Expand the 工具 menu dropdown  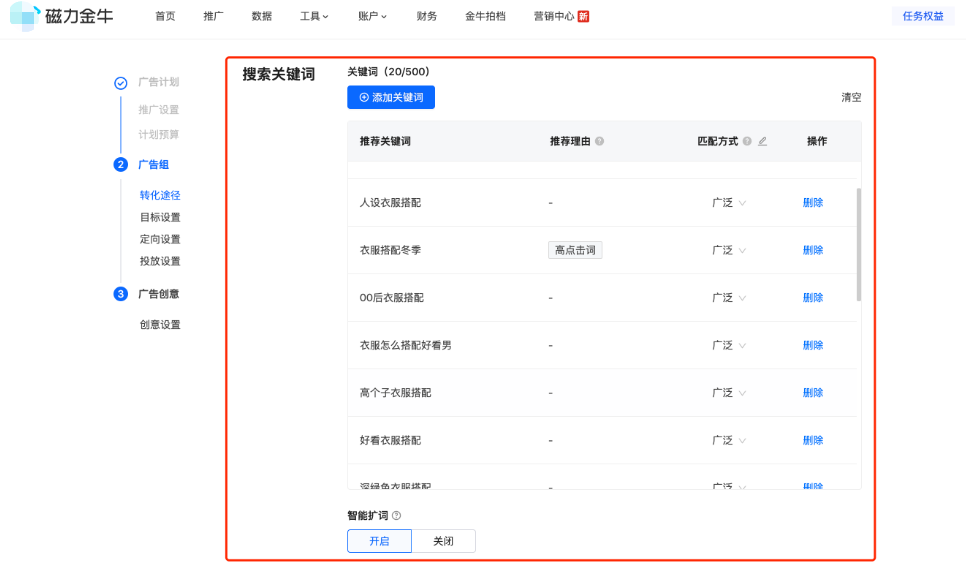311,15
